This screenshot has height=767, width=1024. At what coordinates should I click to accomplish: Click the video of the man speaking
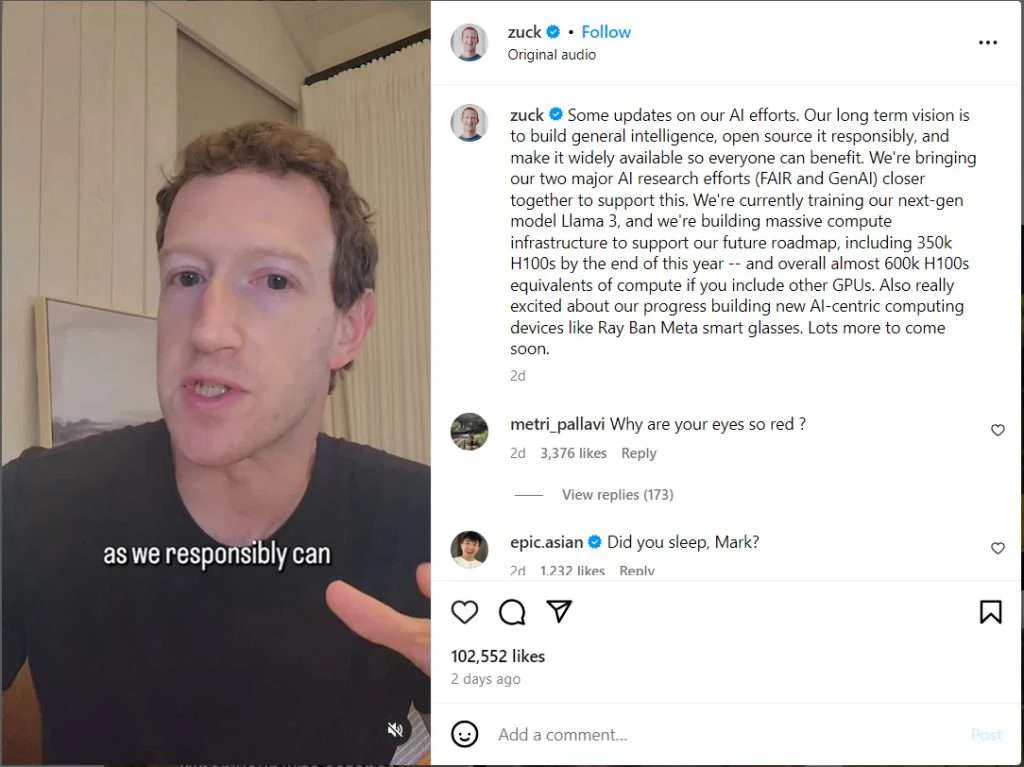(x=216, y=384)
